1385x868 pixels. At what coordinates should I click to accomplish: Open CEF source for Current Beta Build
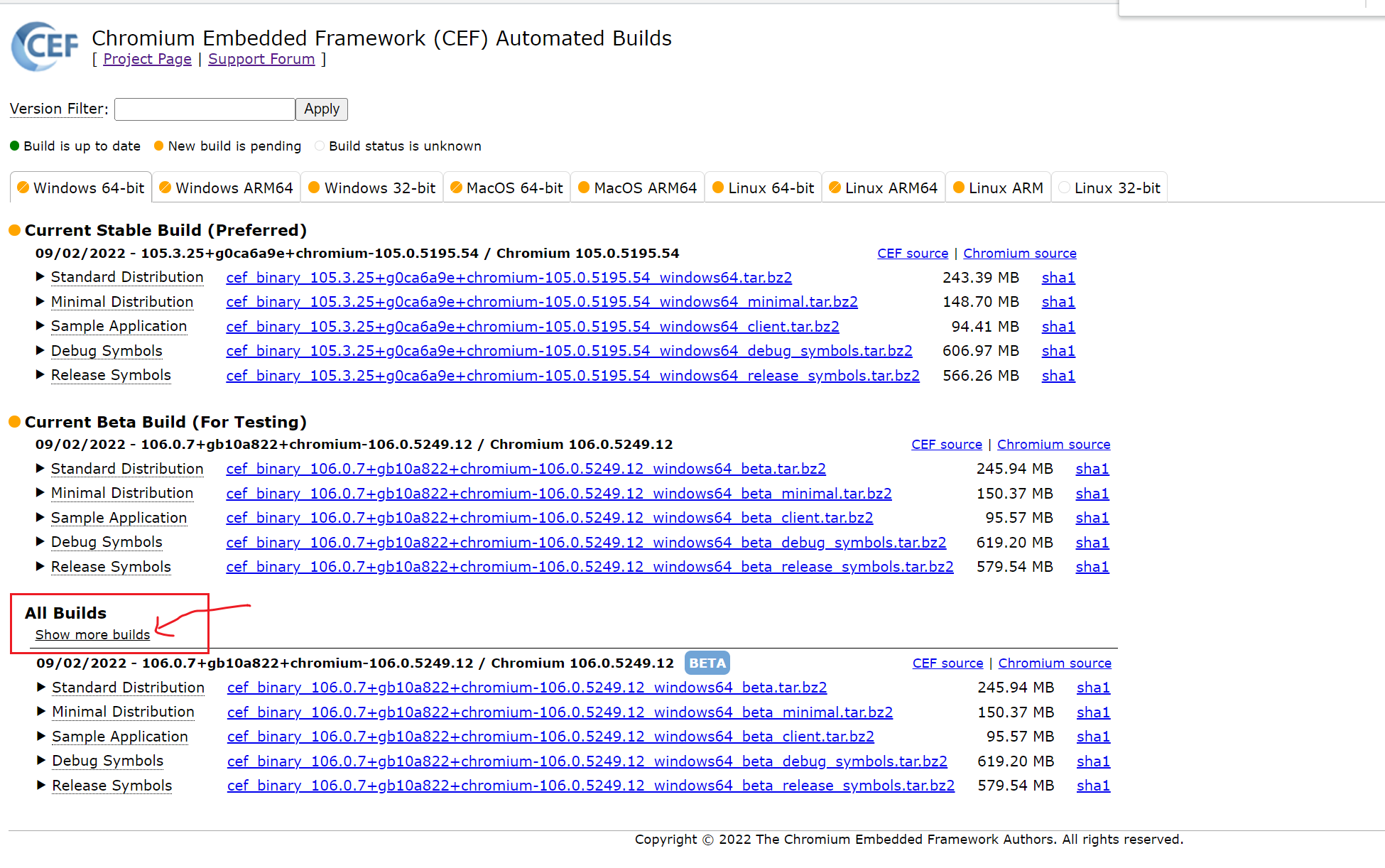947,445
